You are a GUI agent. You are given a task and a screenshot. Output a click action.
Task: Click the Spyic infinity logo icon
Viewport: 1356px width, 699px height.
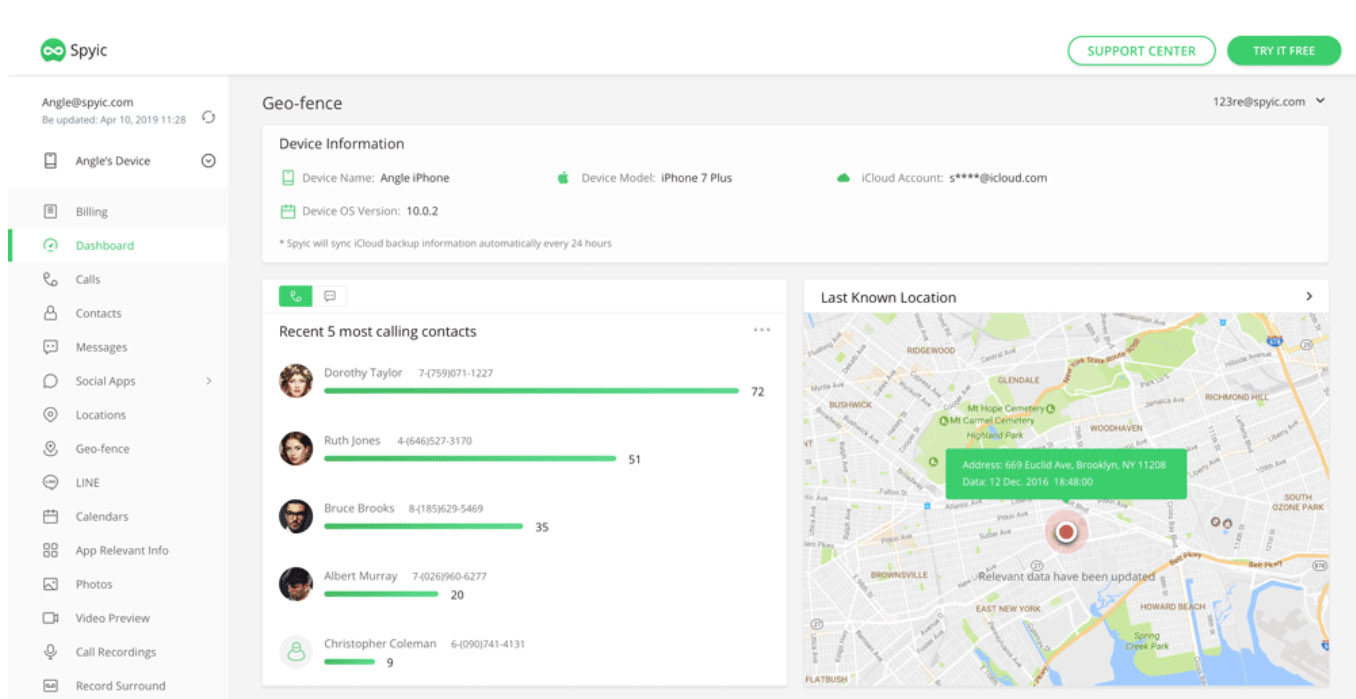(52, 50)
